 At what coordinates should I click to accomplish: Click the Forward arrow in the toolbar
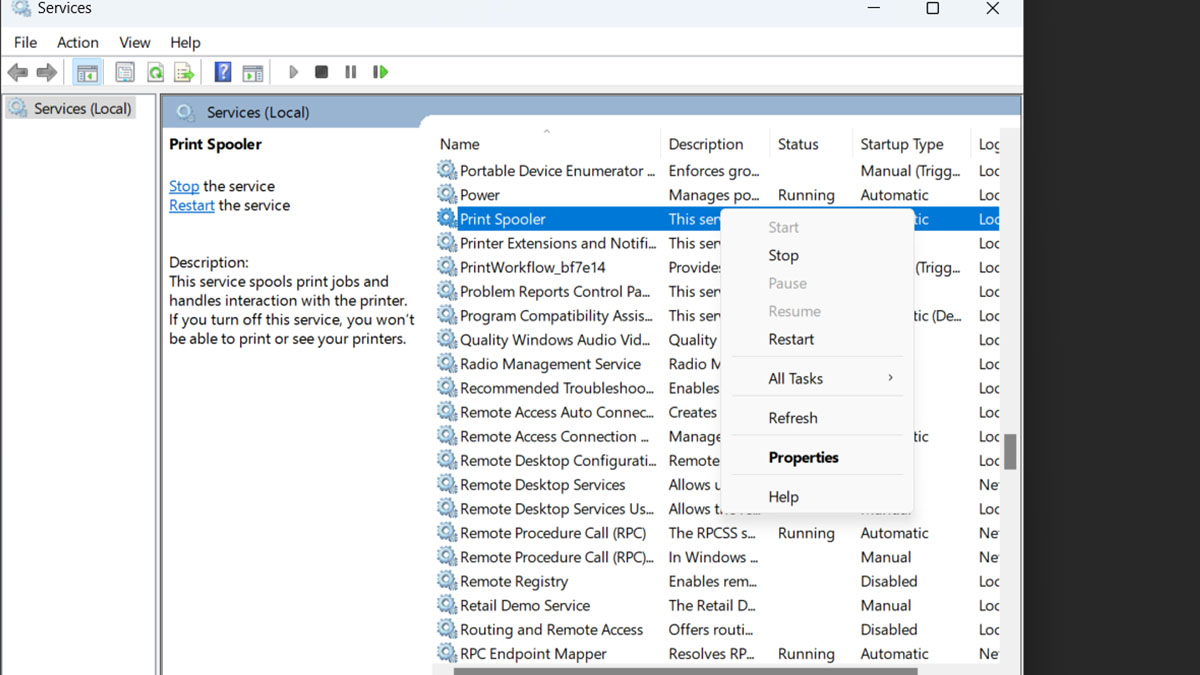tap(46, 72)
